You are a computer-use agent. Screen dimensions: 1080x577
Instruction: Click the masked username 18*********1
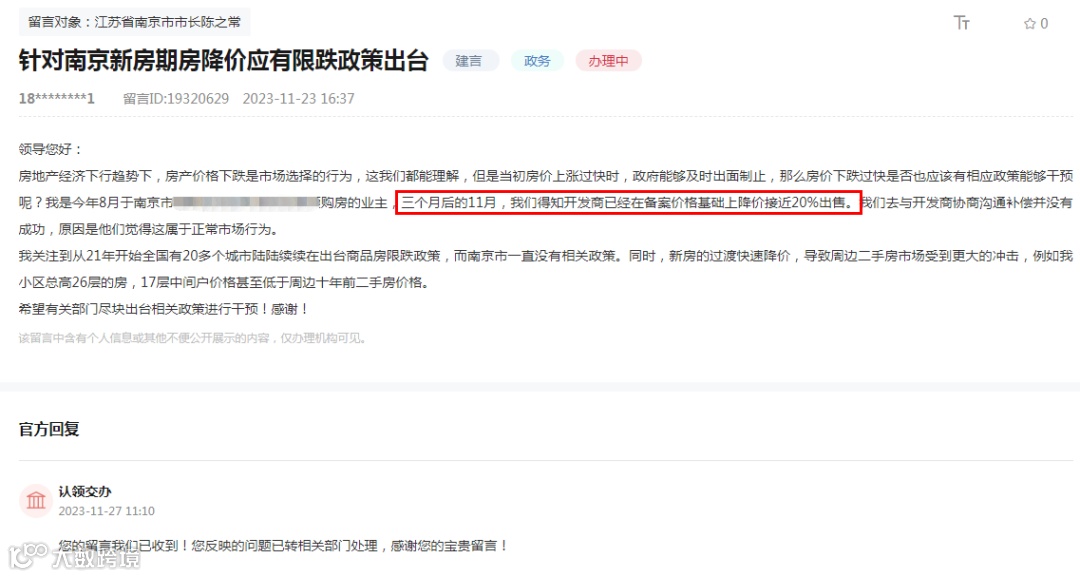(x=56, y=98)
